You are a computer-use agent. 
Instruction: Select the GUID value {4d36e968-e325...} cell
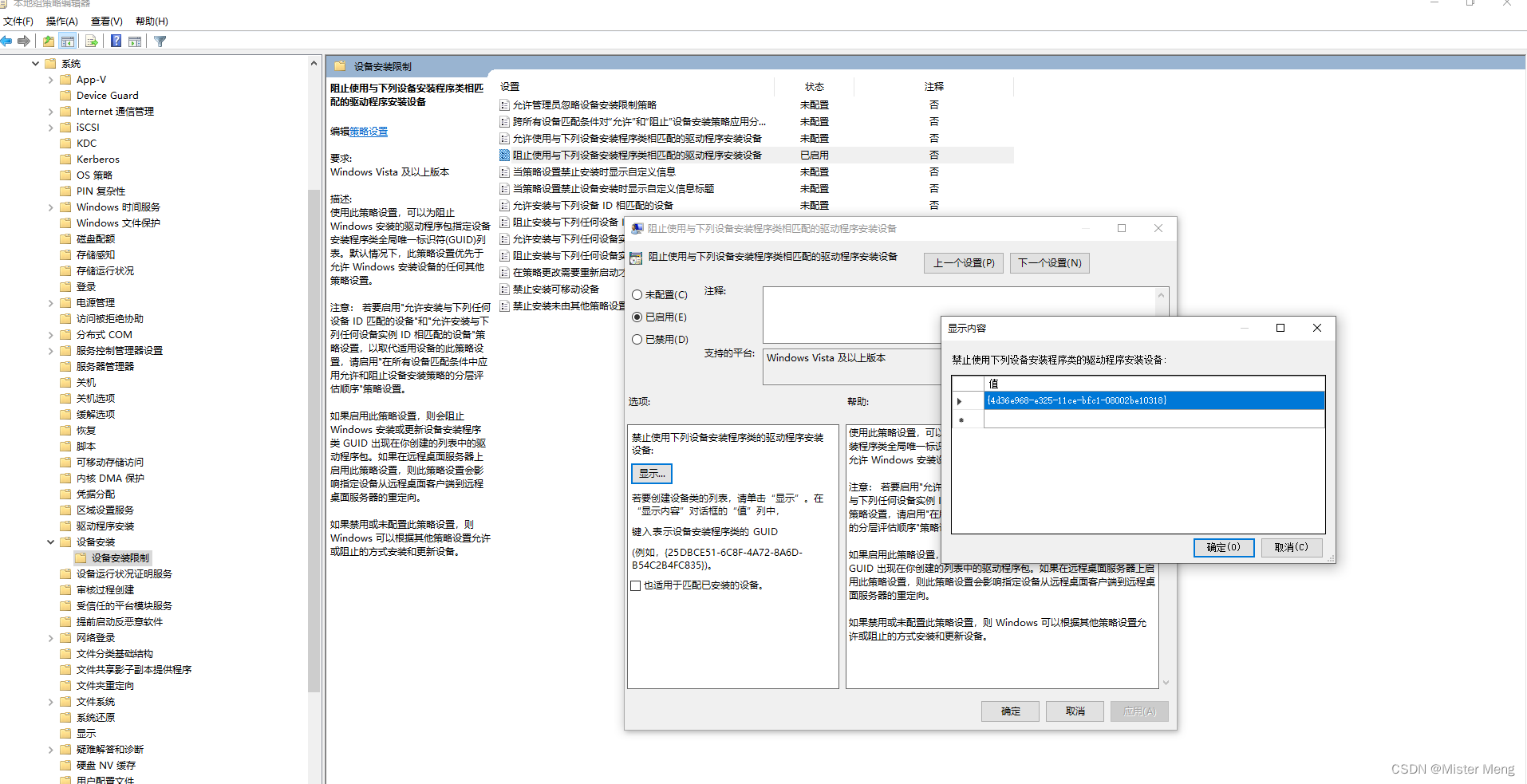click(1154, 401)
